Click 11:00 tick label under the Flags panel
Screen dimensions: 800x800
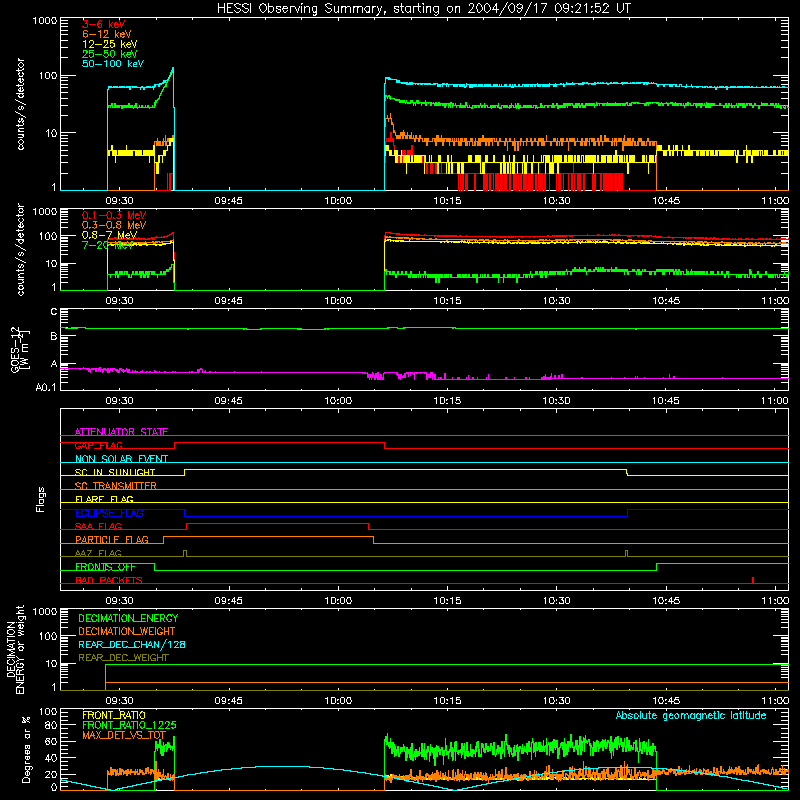coord(774,601)
